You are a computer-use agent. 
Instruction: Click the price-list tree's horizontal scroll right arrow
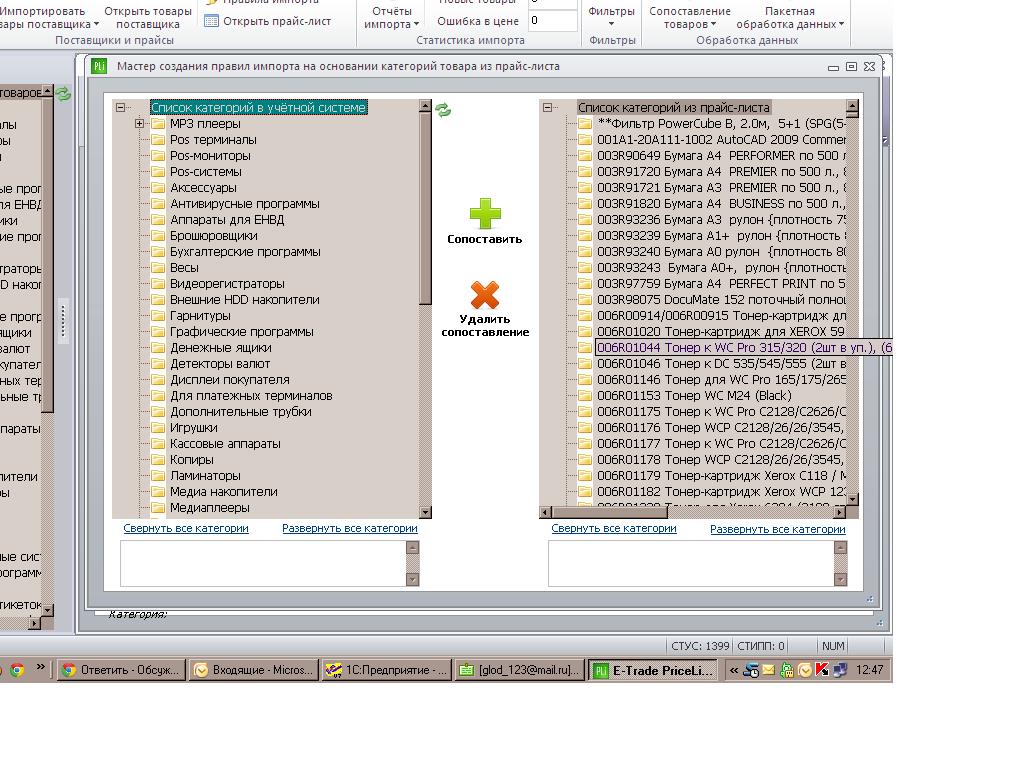pyautogui.click(x=841, y=513)
